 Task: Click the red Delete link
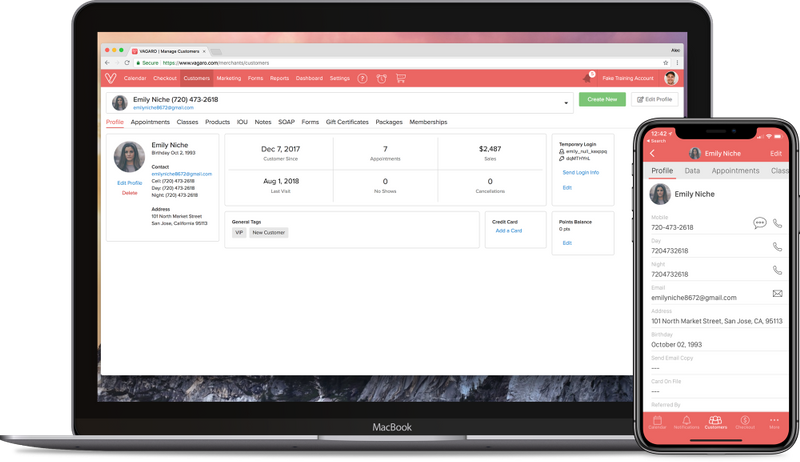[x=130, y=193]
